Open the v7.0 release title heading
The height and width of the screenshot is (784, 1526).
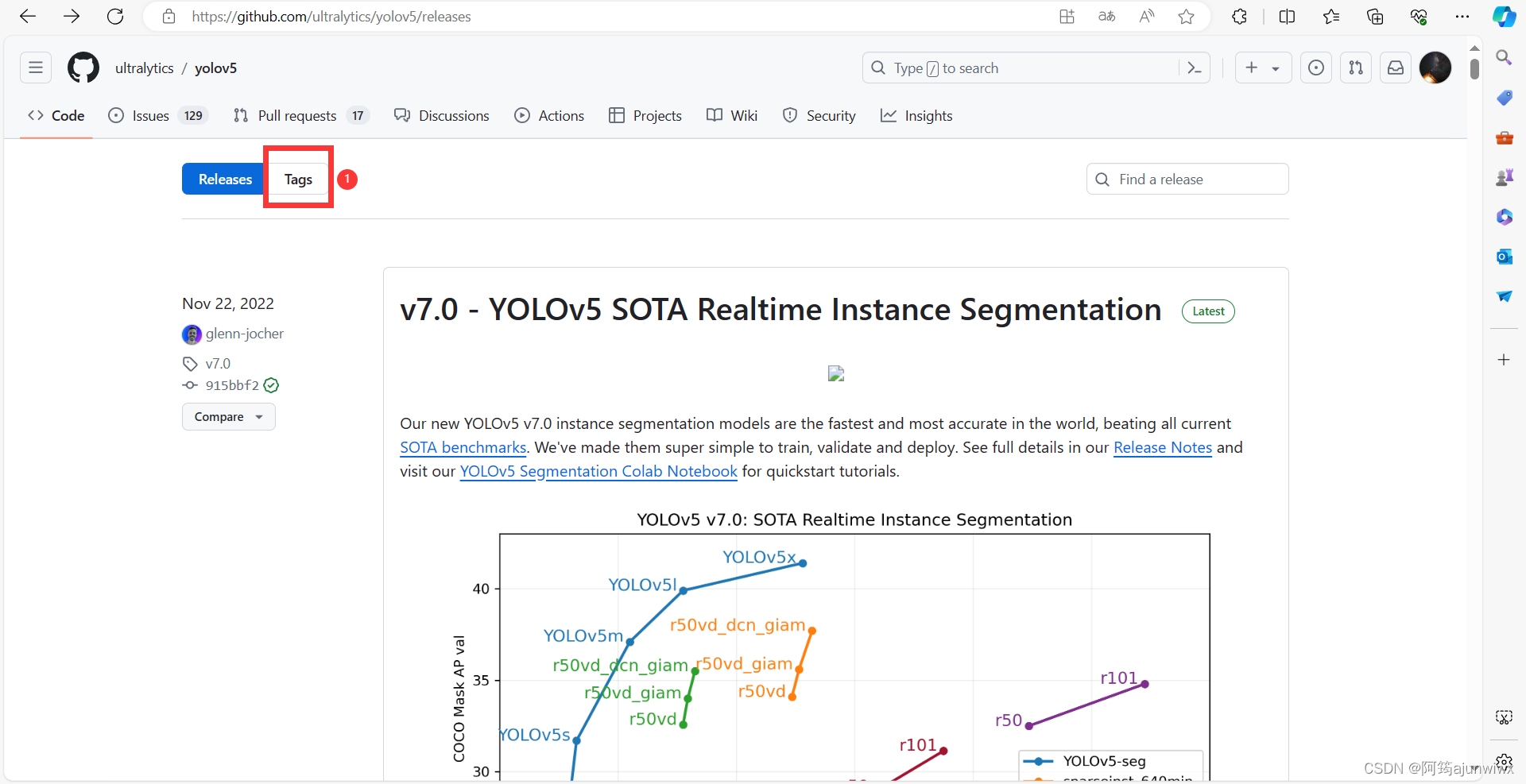780,310
